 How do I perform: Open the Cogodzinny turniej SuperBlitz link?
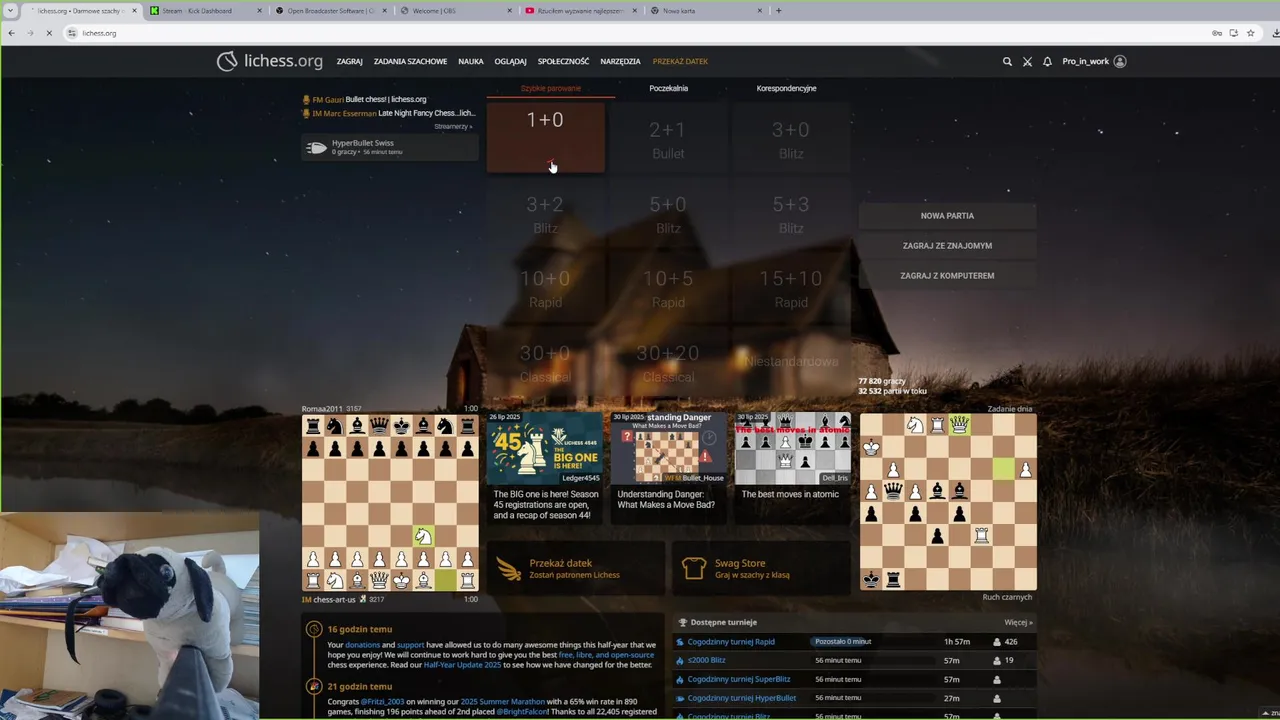click(738, 679)
